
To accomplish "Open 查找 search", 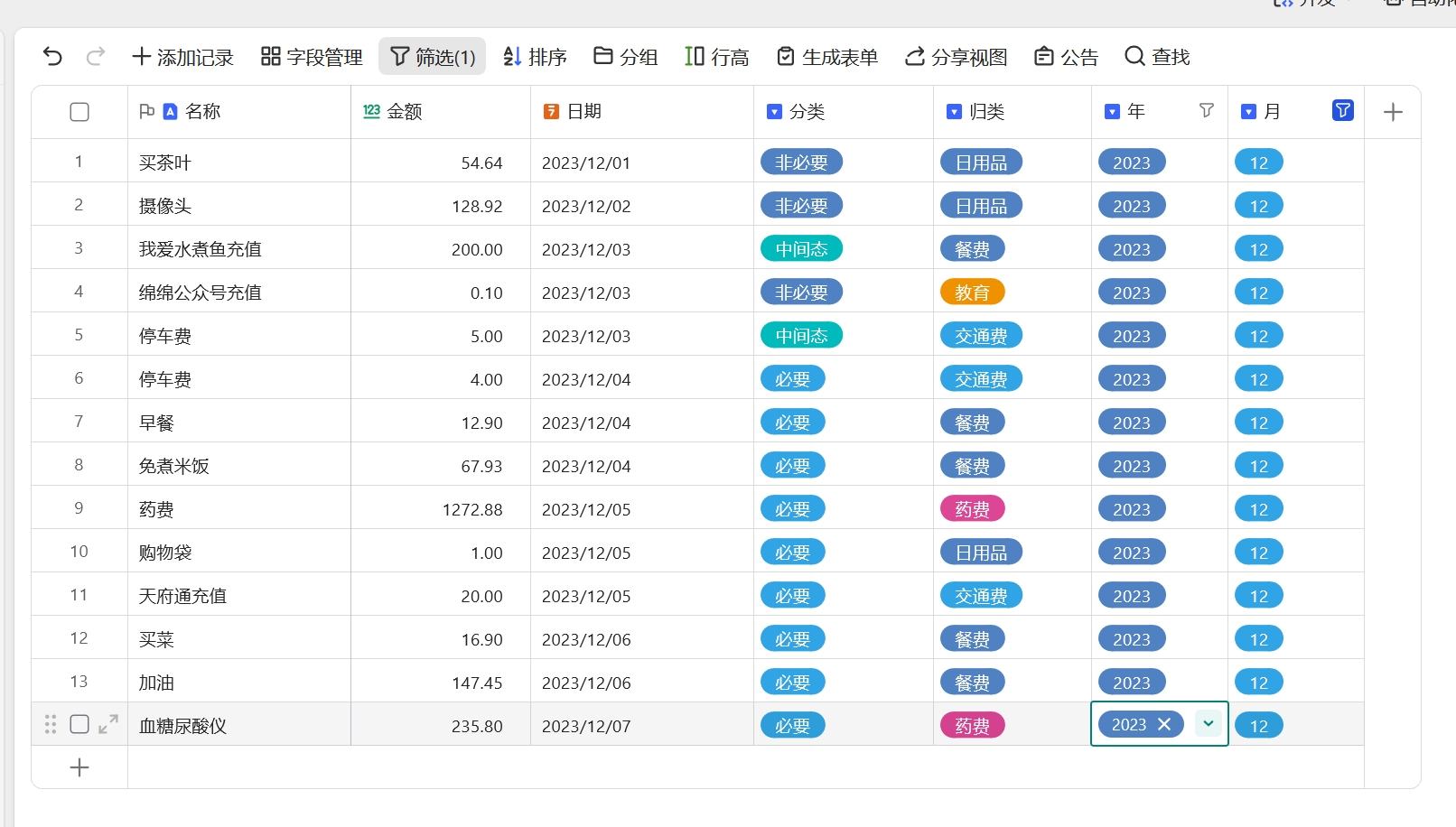I will pos(1157,57).
